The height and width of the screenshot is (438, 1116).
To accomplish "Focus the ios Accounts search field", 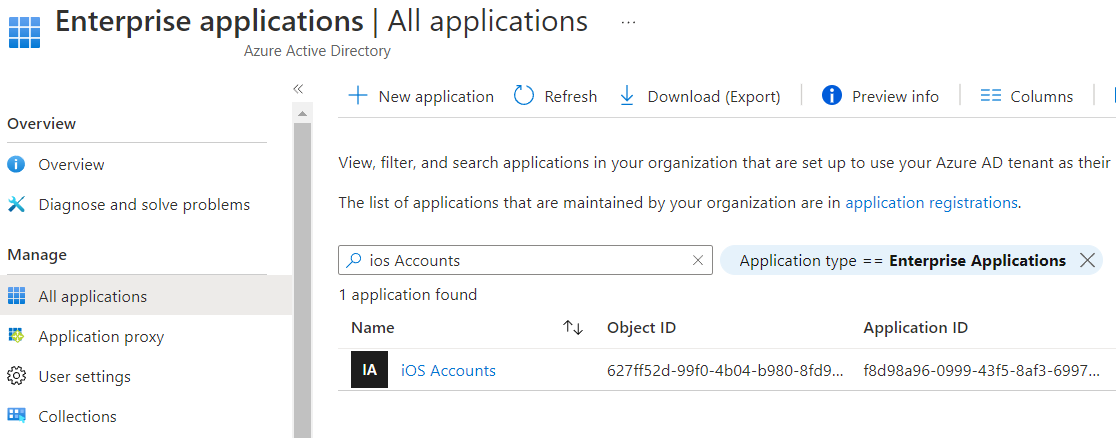I will 525,261.
